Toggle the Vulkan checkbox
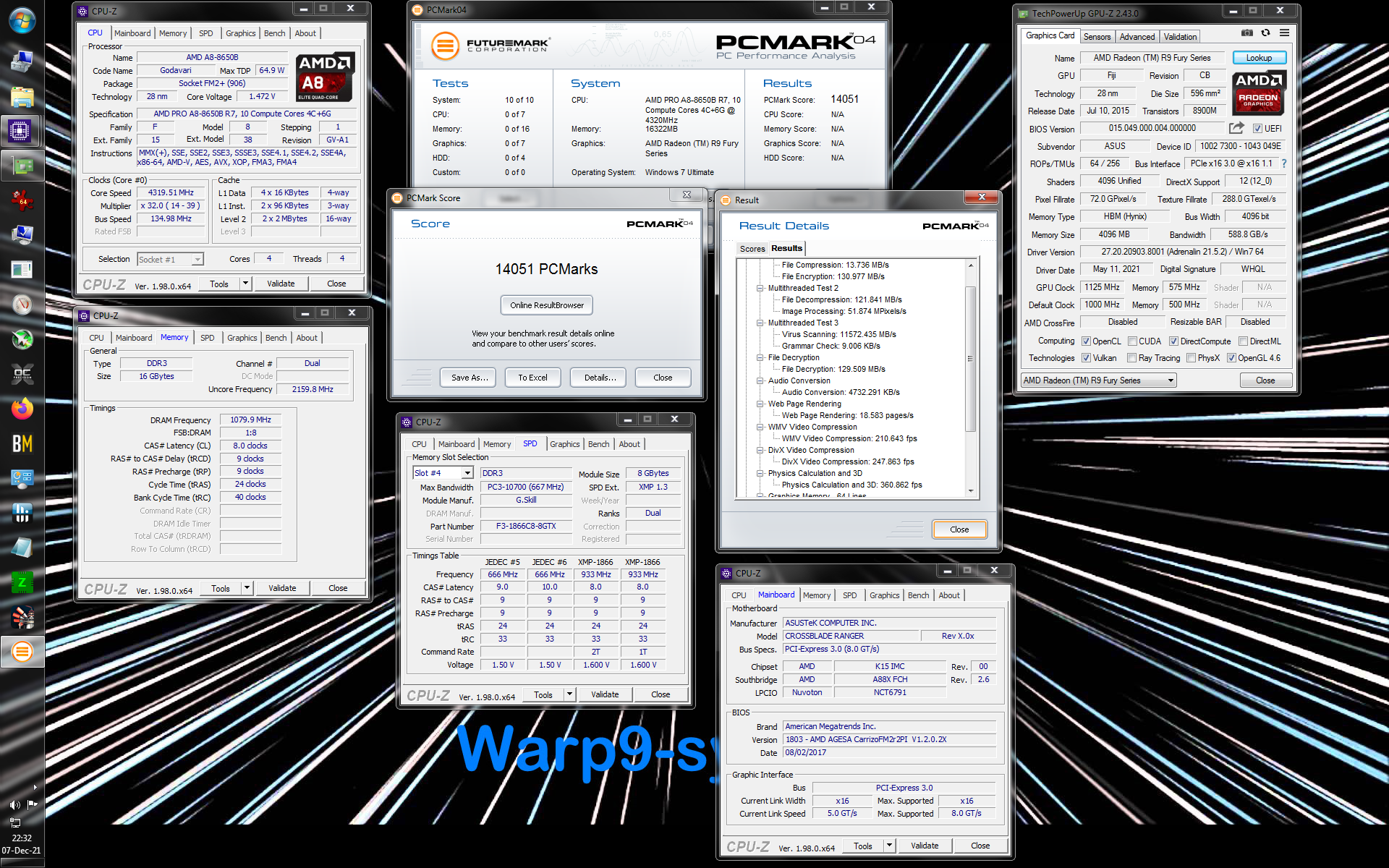Viewport: 1389px width, 868px height. (1086, 358)
